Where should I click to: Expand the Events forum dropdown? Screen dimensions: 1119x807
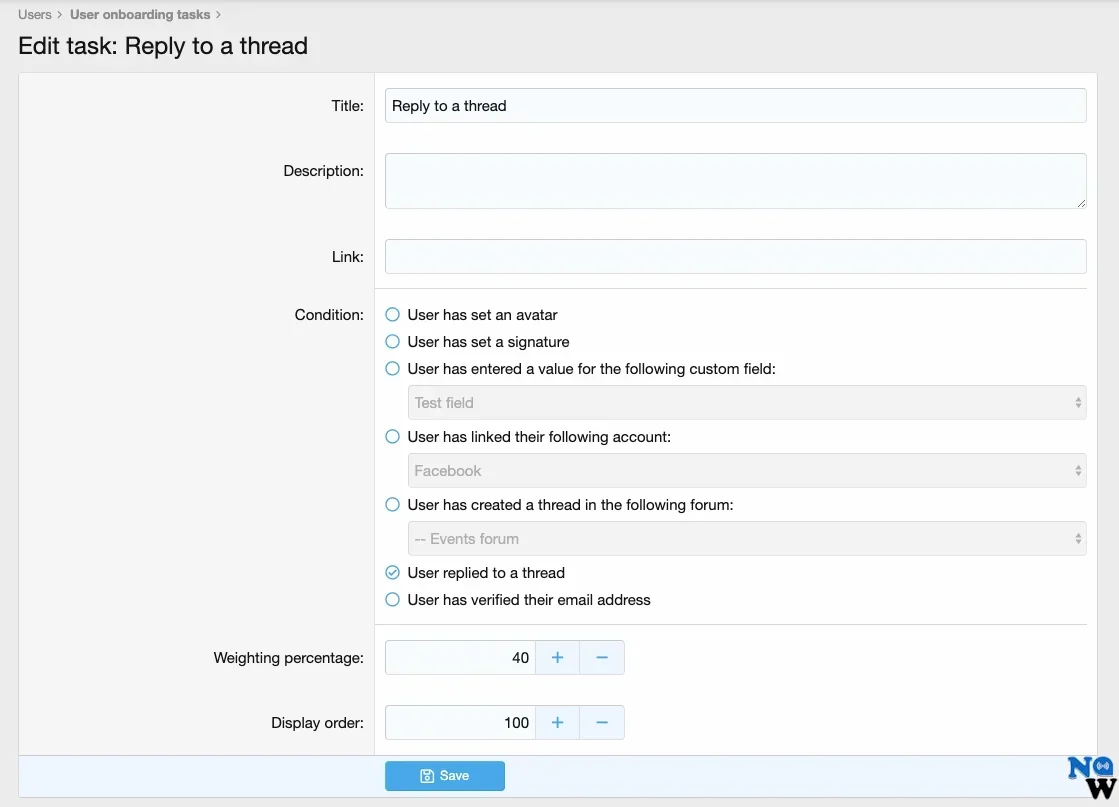tap(746, 539)
